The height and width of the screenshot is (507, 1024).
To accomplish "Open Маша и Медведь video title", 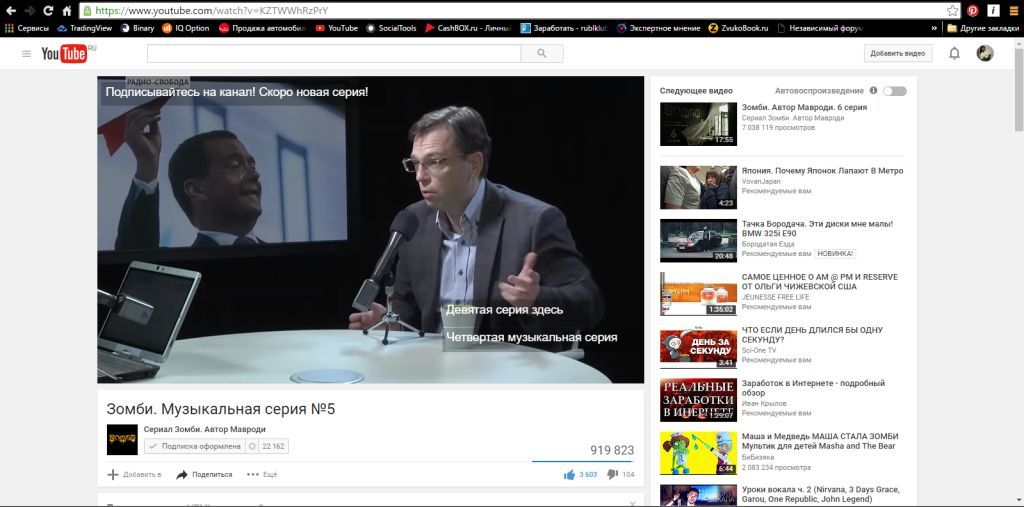I will [x=820, y=441].
